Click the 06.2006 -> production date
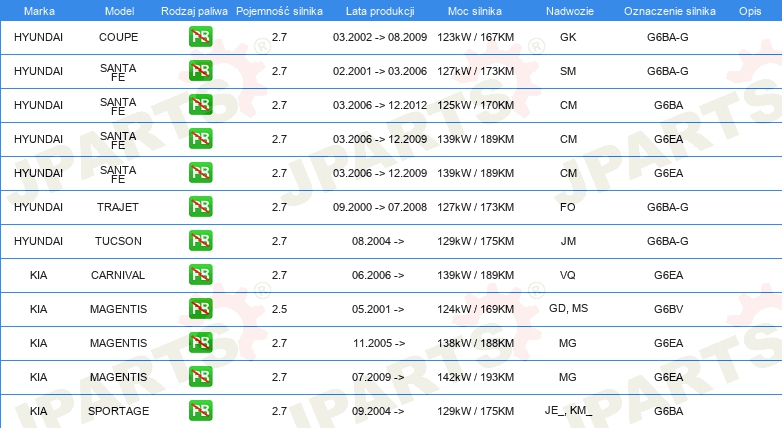Image resolution: width=782 pixels, height=428 pixels. pyautogui.click(x=378, y=275)
